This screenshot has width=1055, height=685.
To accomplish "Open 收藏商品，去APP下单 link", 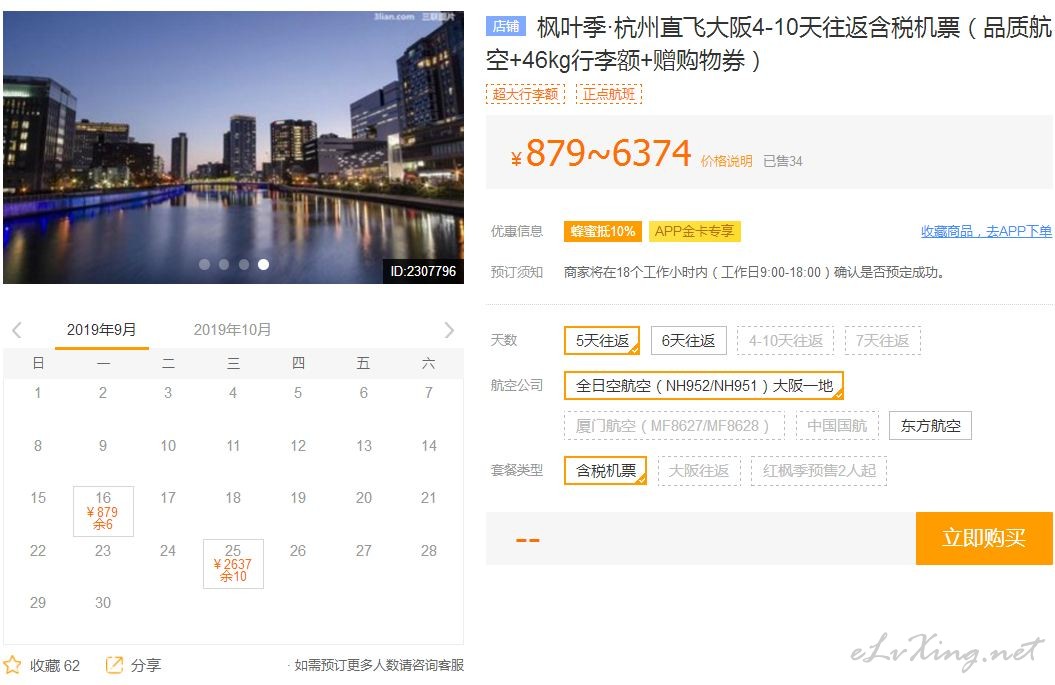I will click(986, 231).
